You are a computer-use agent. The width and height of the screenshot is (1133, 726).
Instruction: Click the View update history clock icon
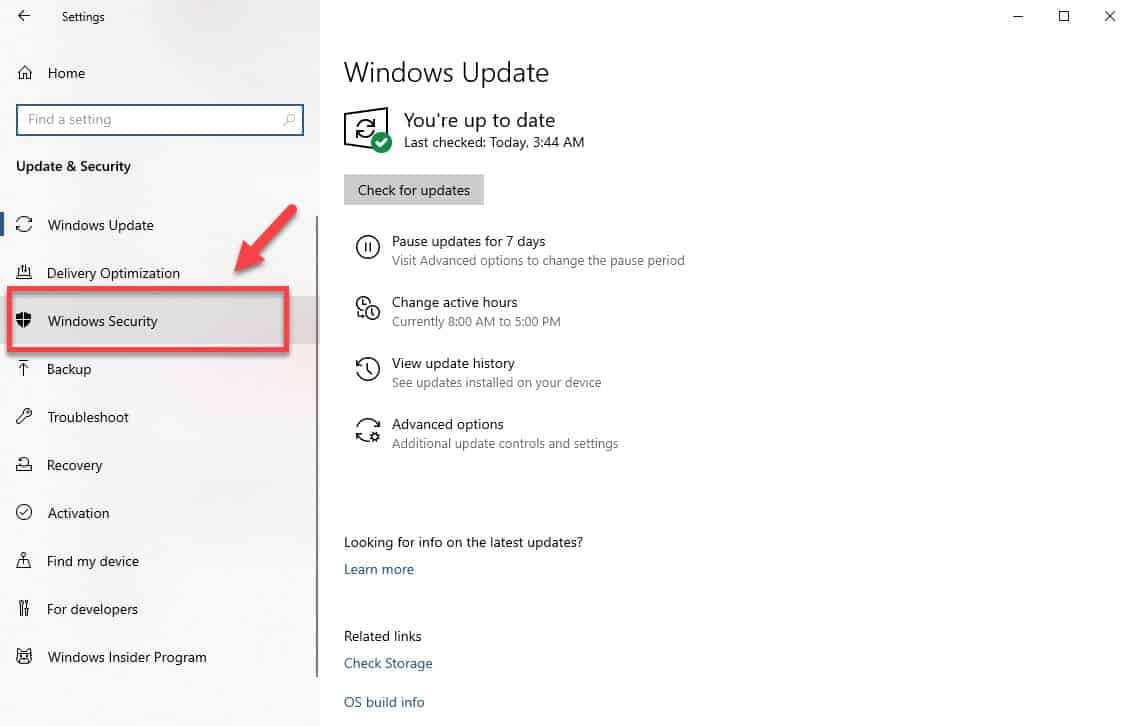click(x=367, y=369)
